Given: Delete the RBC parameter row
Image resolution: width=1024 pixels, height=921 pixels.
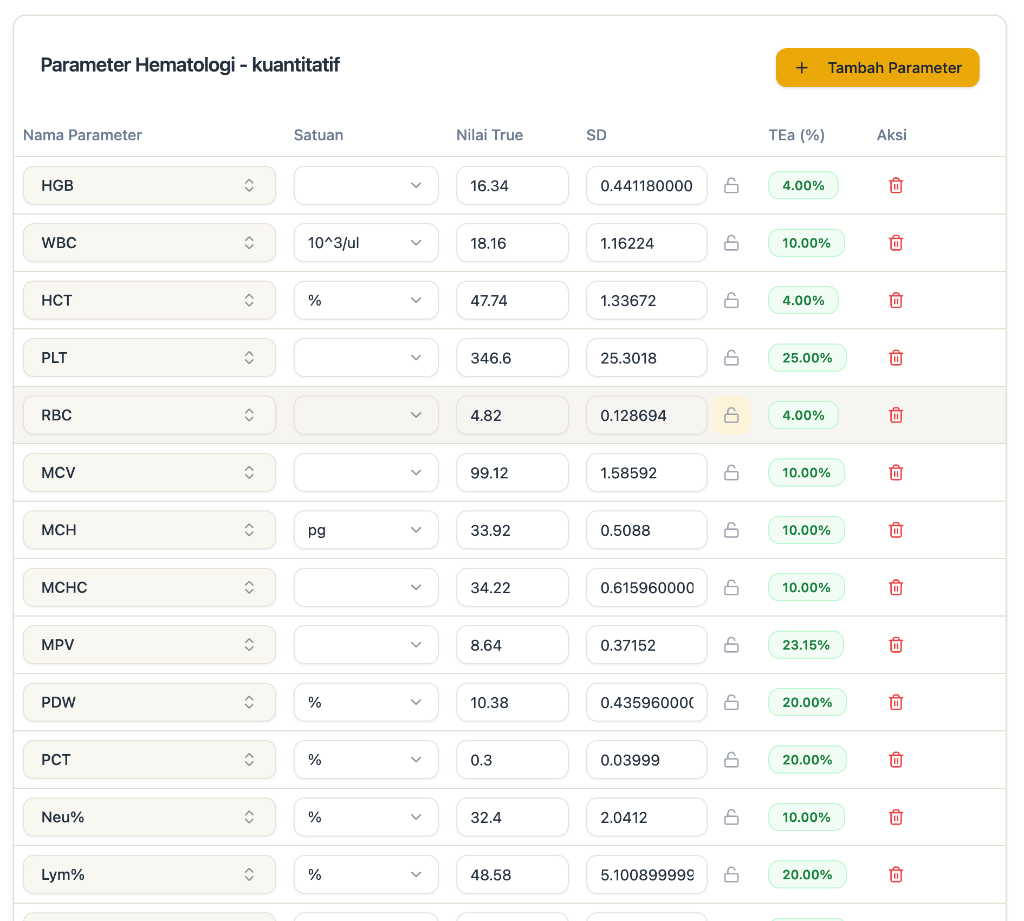Looking at the screenshot, I should pos(896,415).
